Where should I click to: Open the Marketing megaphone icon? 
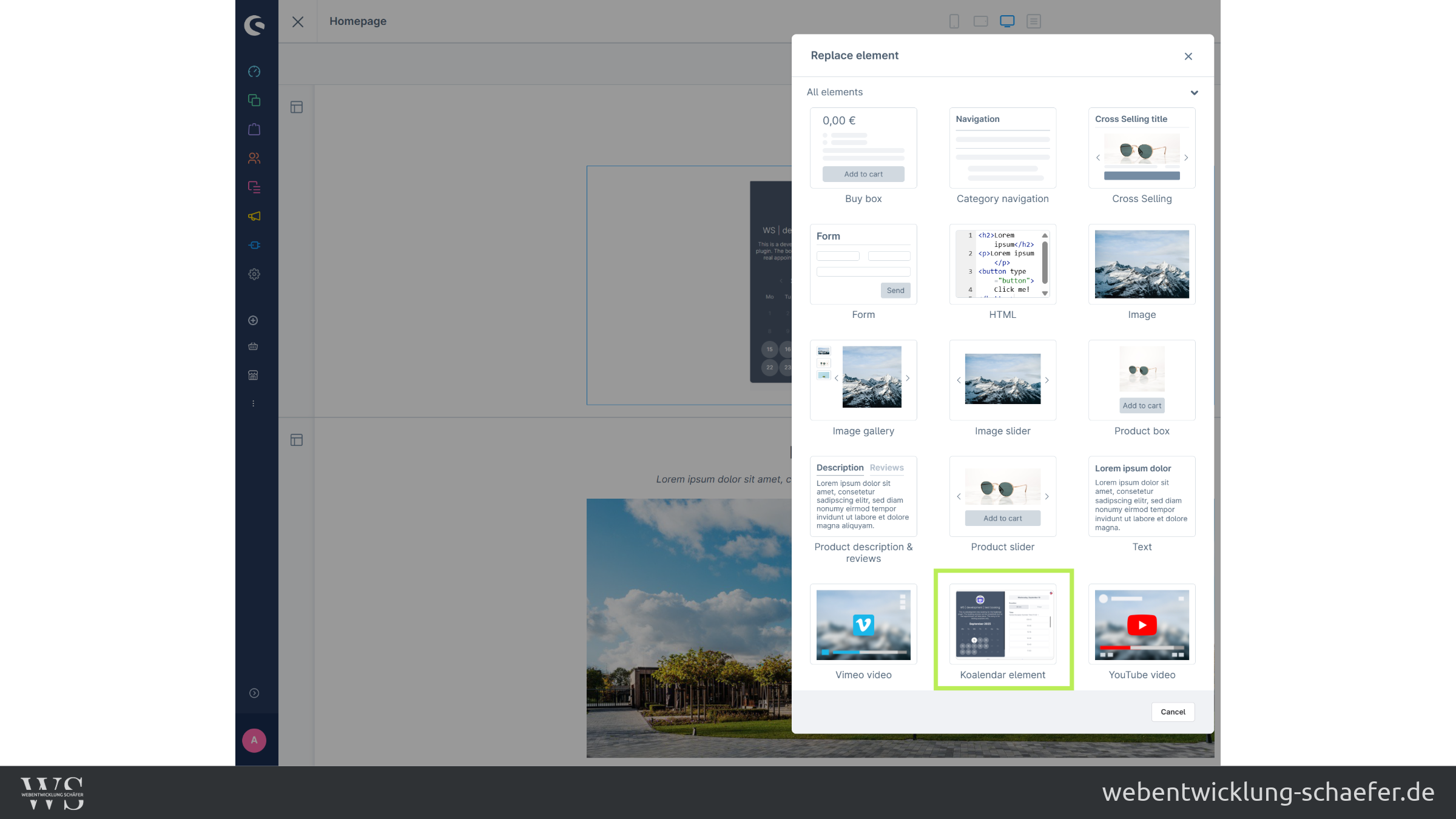254,216
